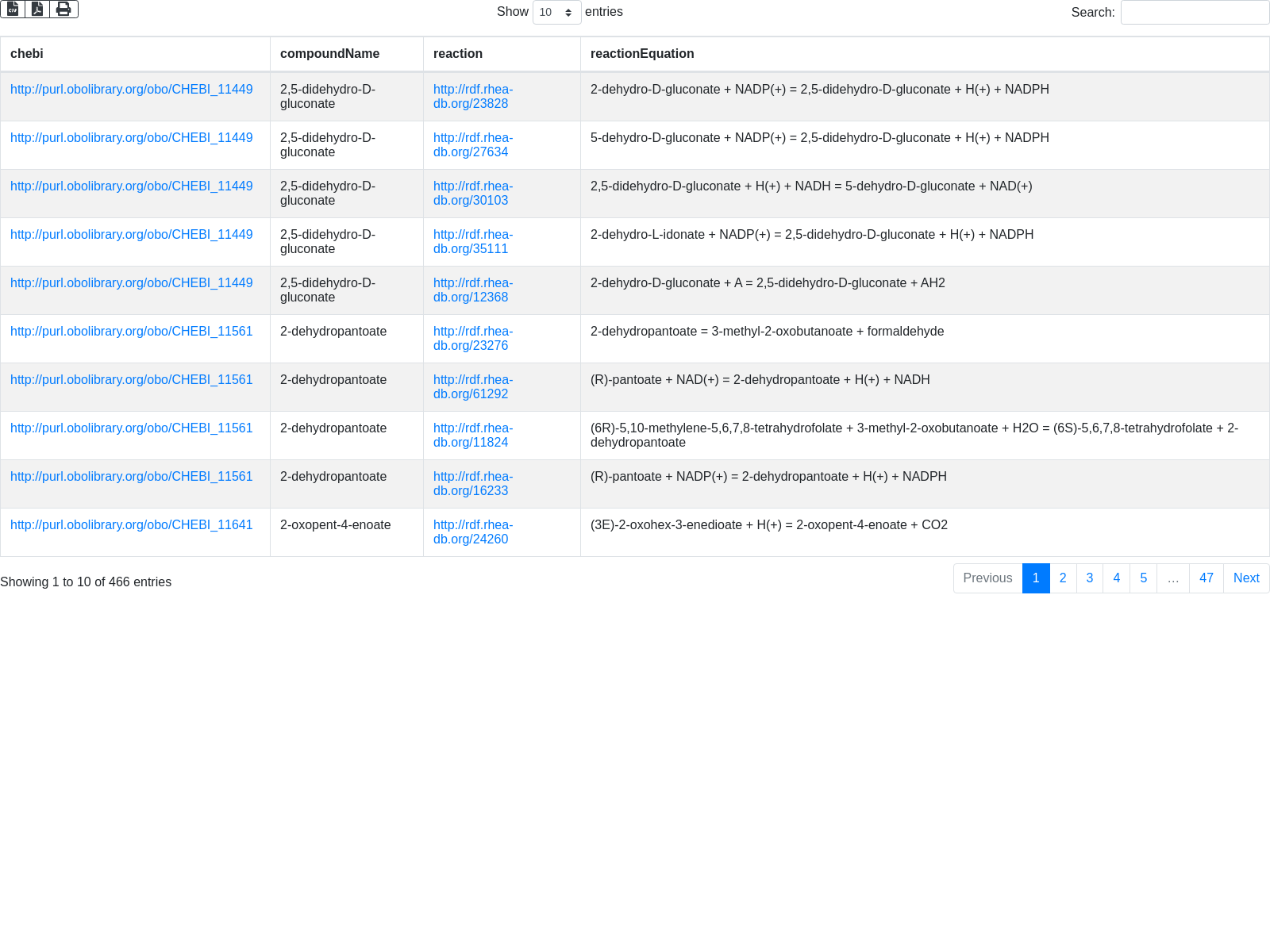Click the print table icon
The height and width of the screenshot is (952, 1270).
[x=63, y=9]
